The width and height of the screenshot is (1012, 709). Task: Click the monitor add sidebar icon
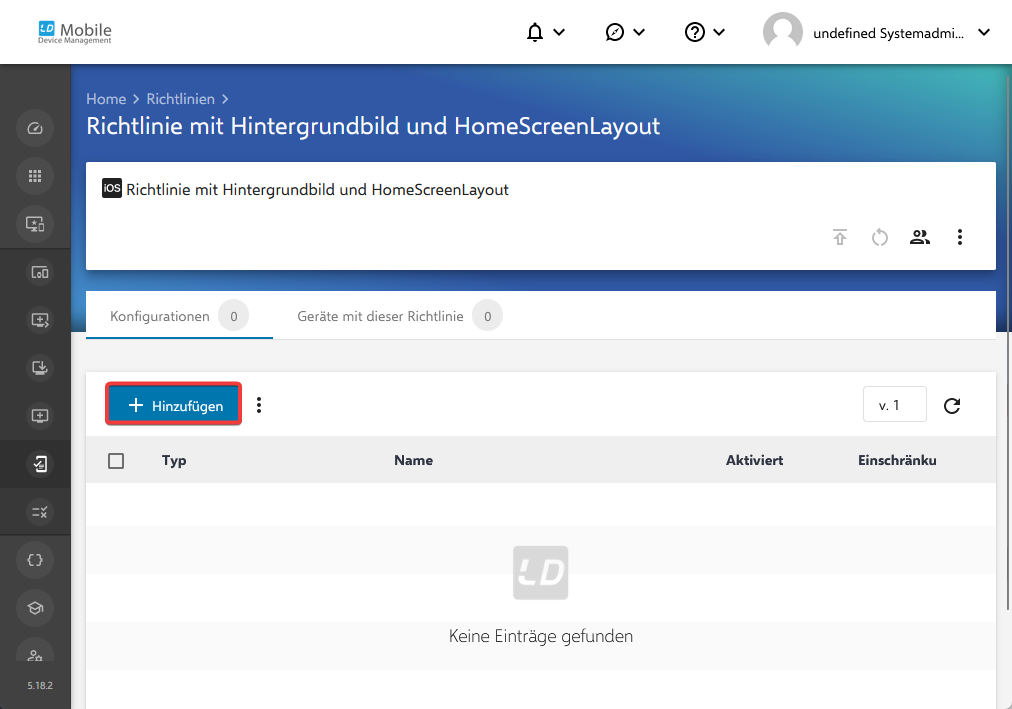pos(39,416)
